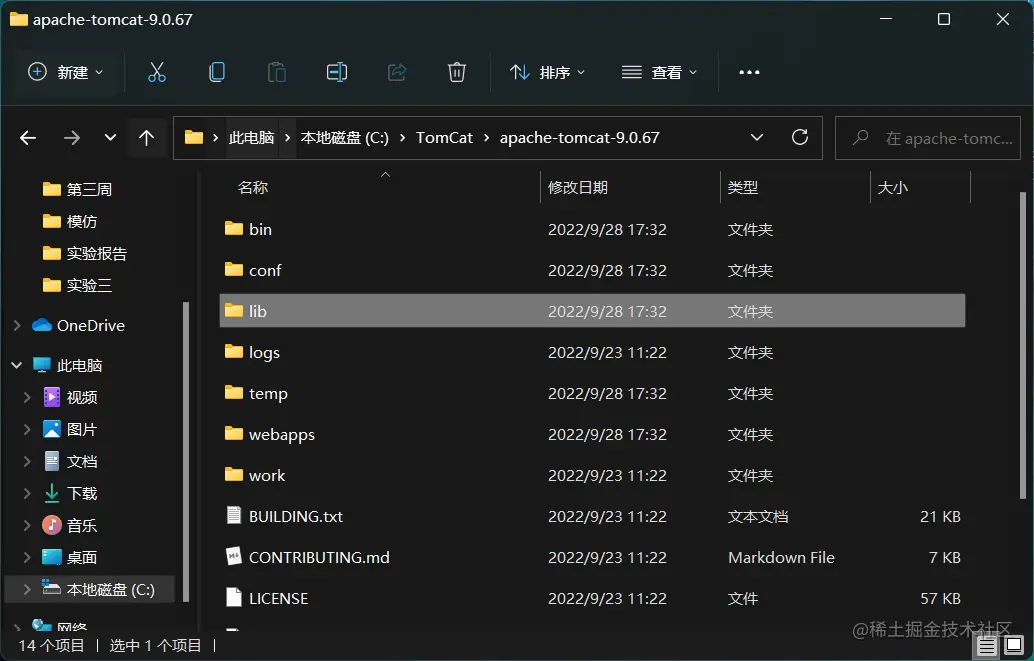Select 实验报告 folder in sidebar
Image resolution: width=1034 pixels, height=661 pixels.
85,253
